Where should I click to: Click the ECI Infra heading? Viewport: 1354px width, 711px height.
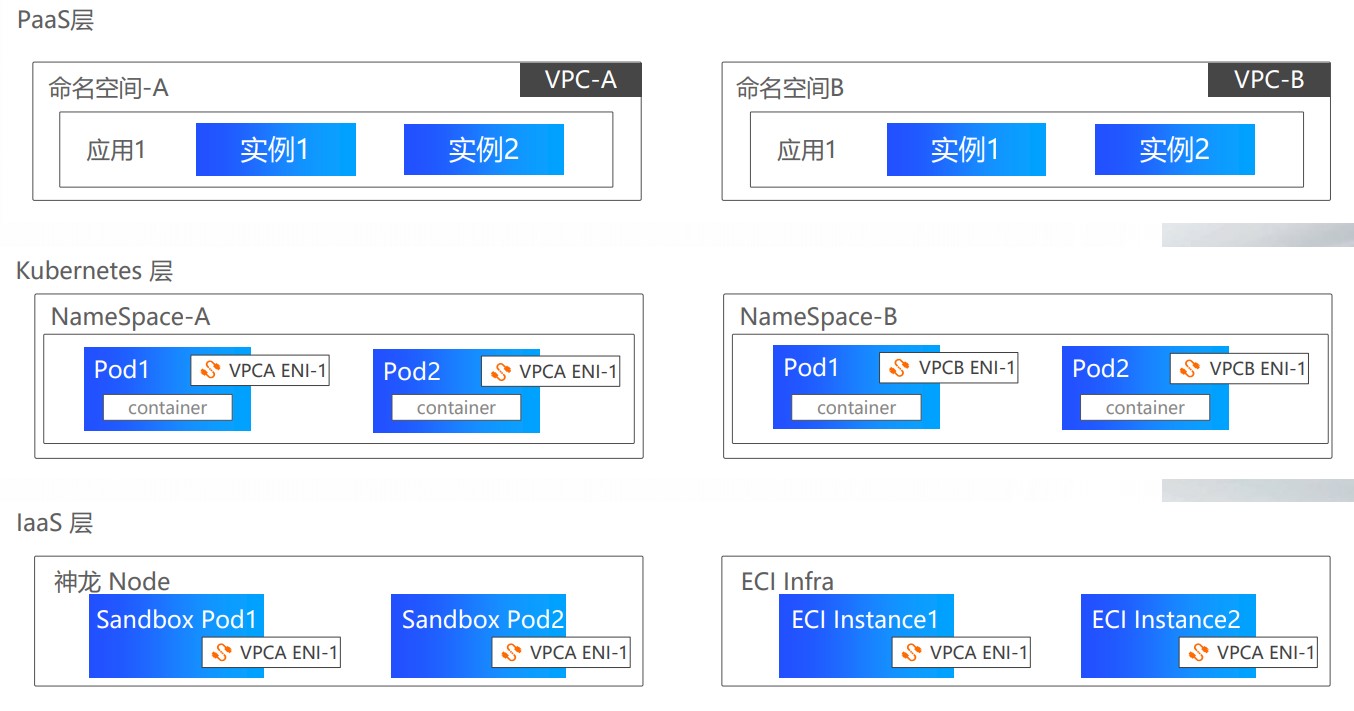[x=787, y=581]
